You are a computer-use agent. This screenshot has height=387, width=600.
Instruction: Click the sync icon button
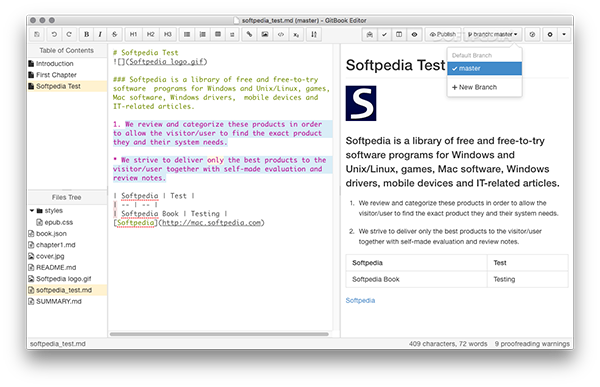[532, 34]
